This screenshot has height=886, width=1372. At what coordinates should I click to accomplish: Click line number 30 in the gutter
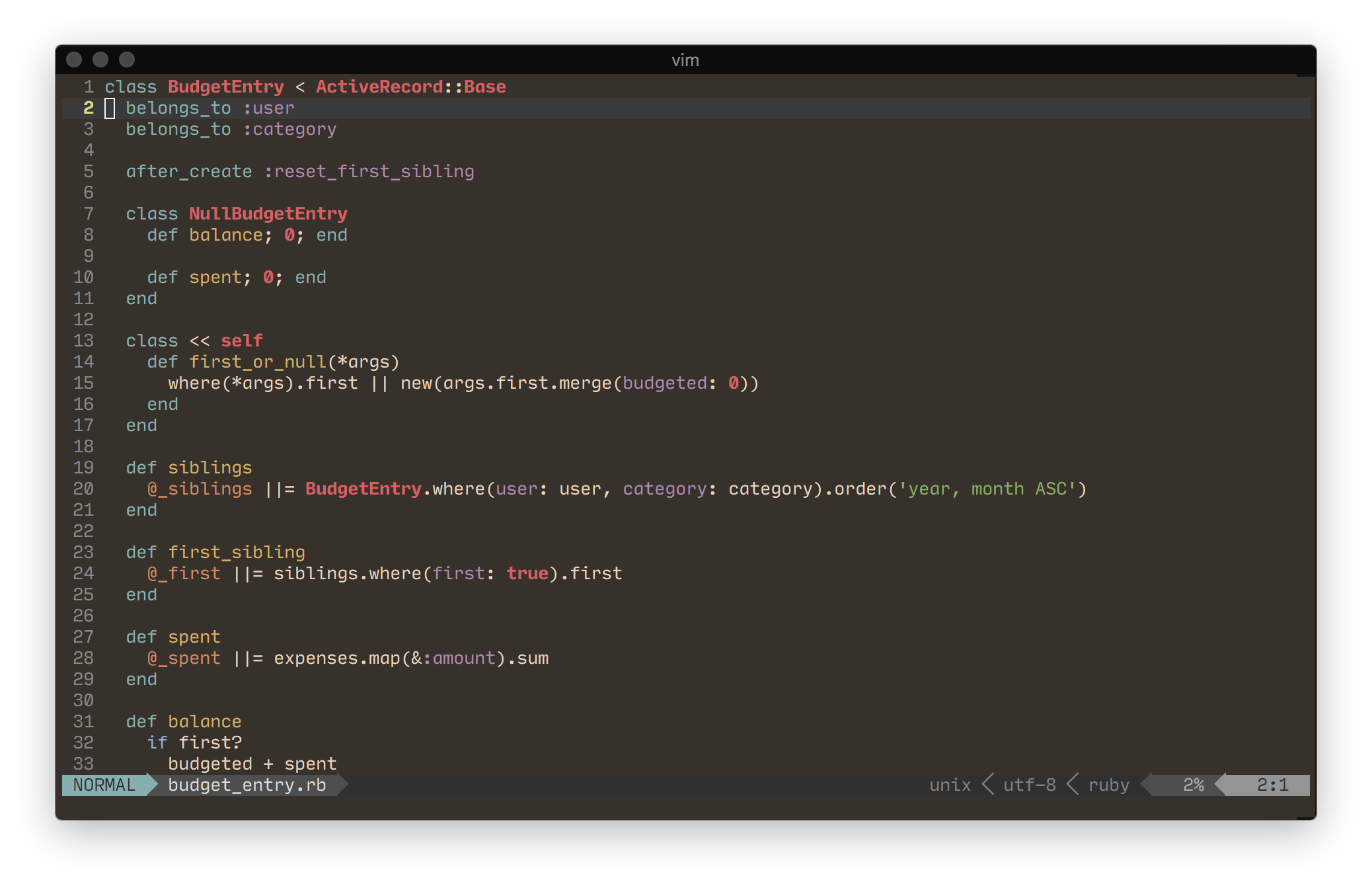(x=83, y=700)
